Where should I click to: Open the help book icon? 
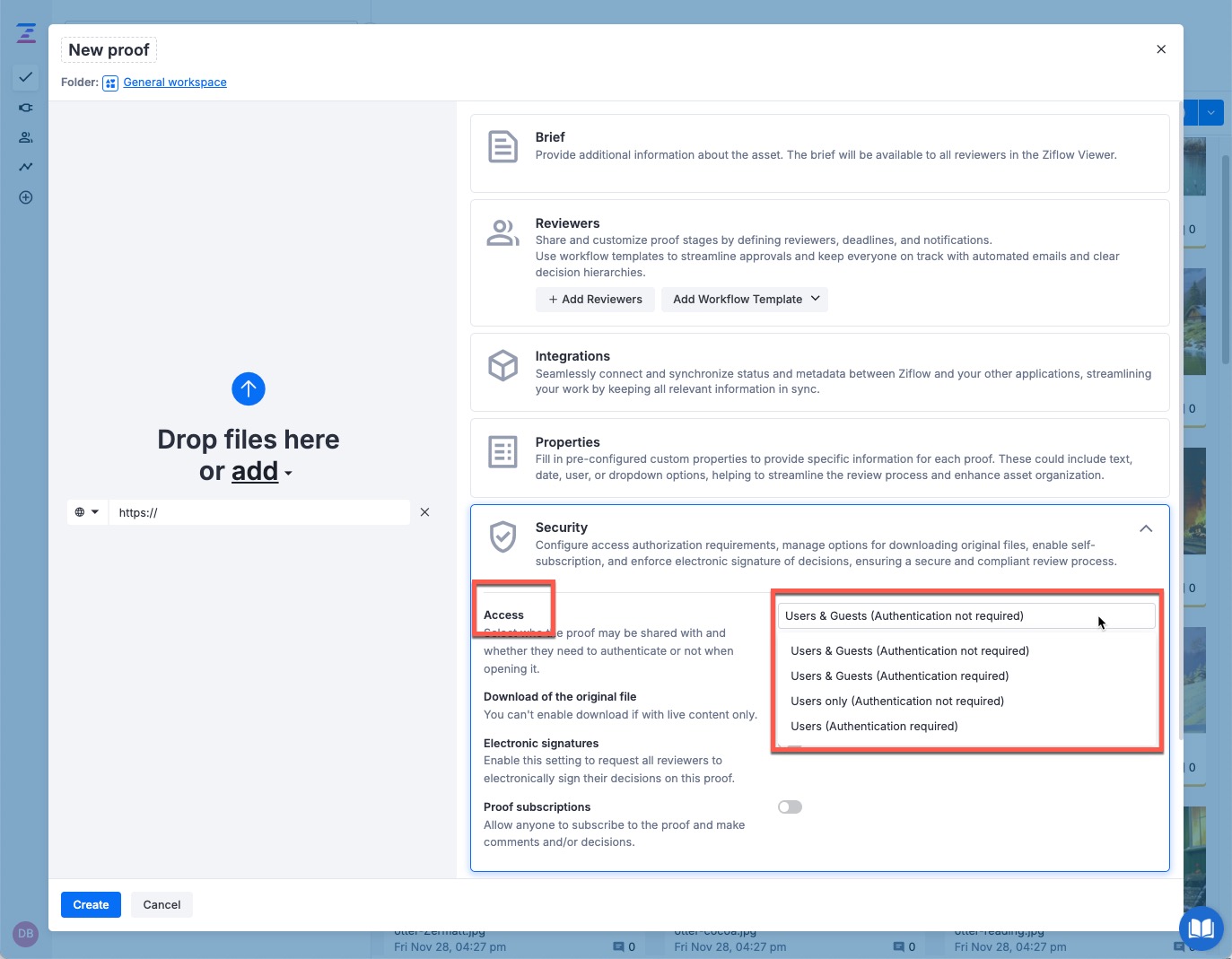[x=1201, y=927]
